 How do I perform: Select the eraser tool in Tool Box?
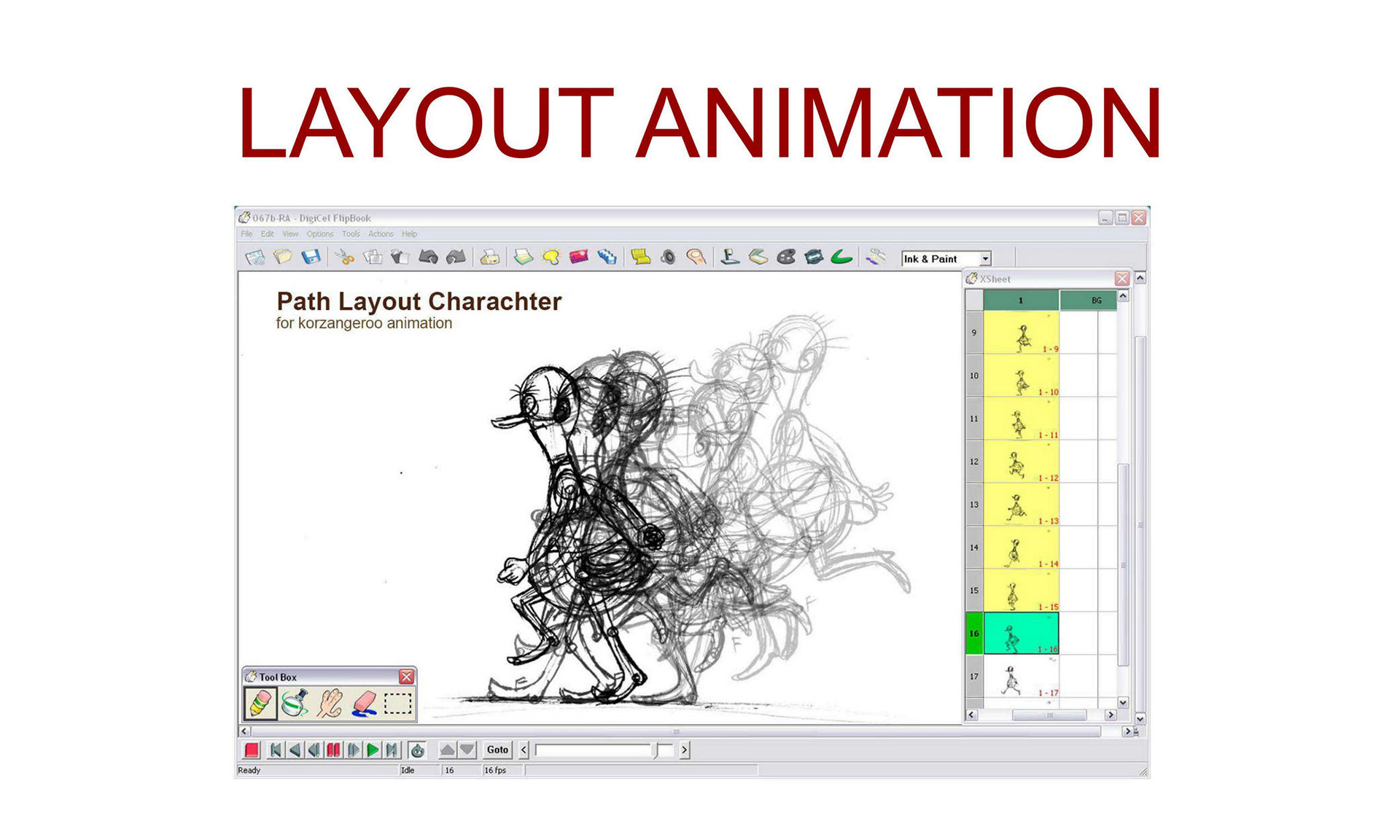364,704
